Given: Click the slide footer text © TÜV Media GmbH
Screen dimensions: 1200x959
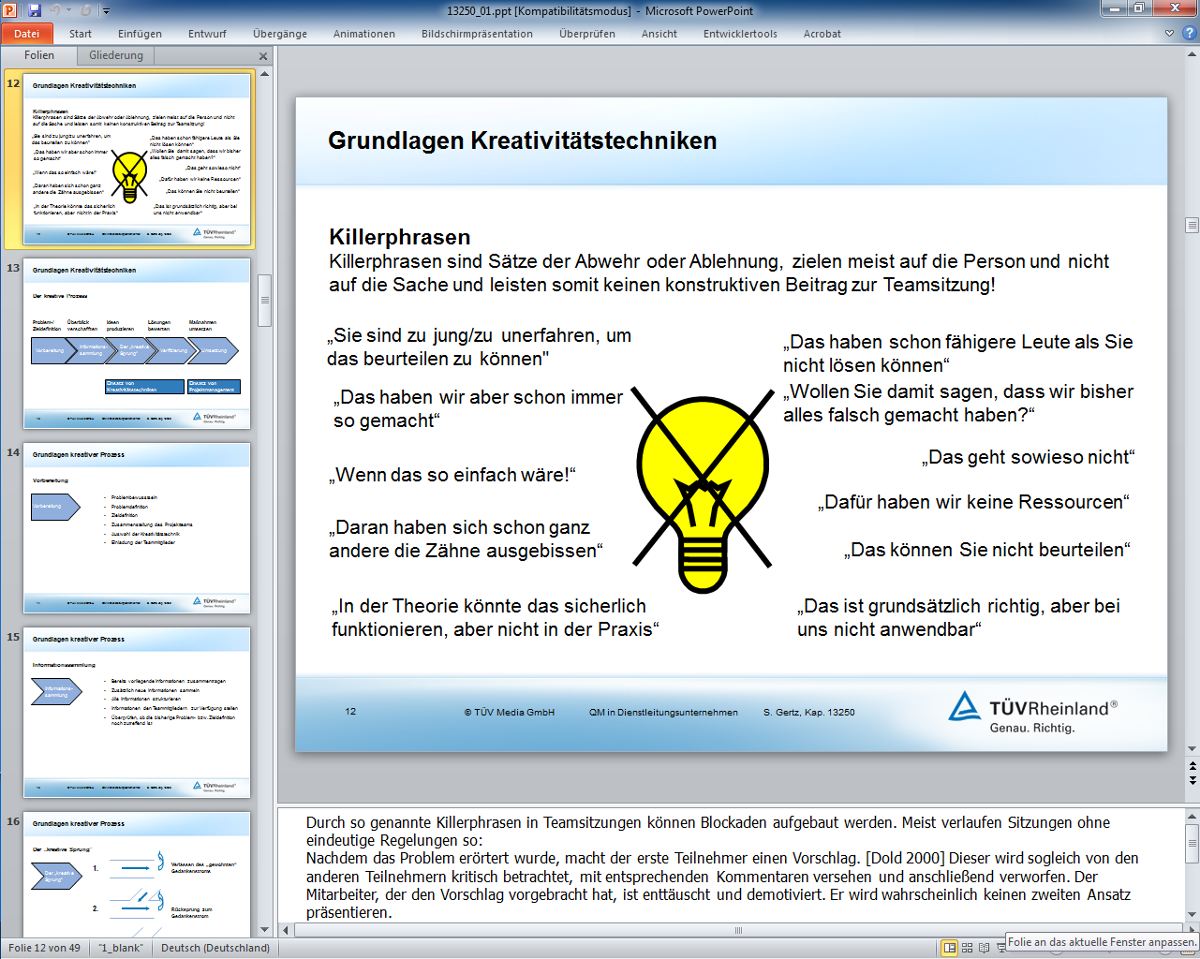Looking at the screenshot, I should [509, 712].
